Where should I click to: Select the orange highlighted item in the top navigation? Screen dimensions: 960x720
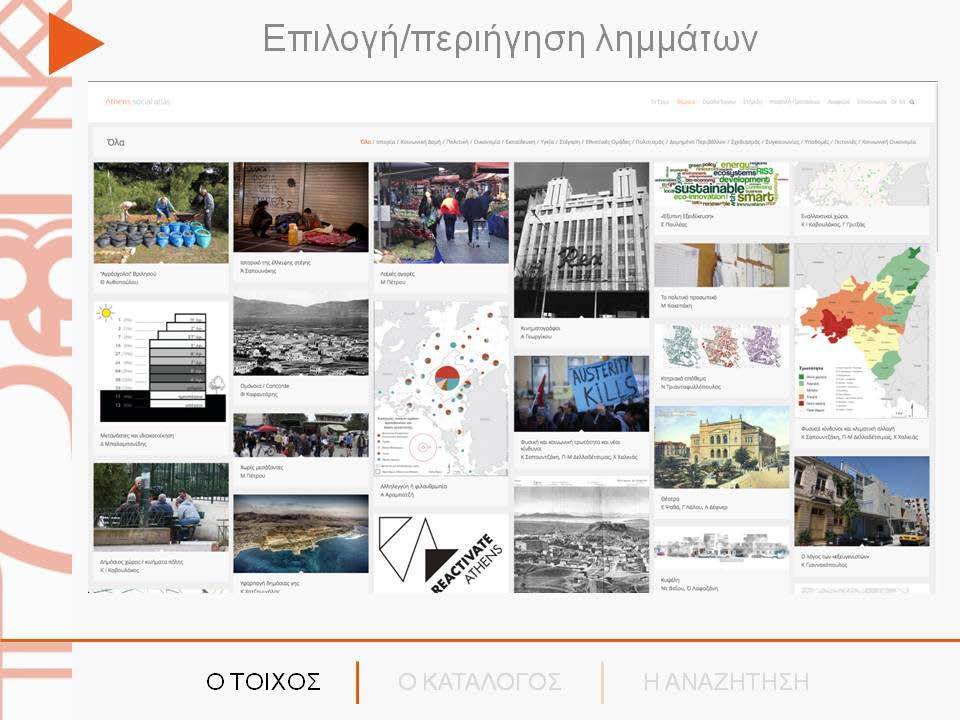686,102
